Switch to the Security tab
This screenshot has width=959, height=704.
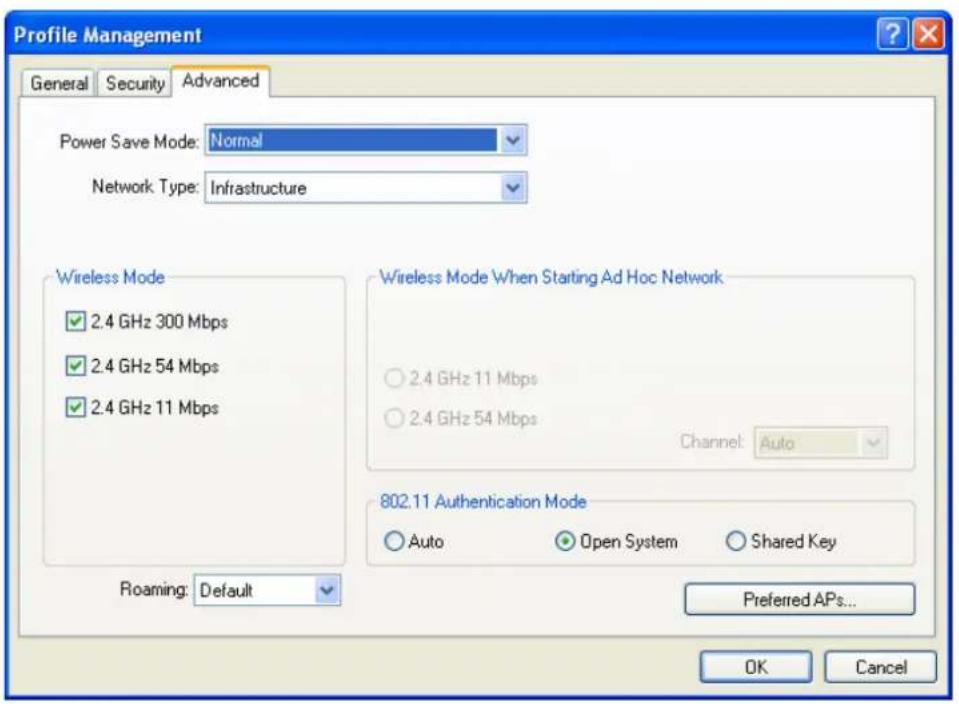pos(135,83)
